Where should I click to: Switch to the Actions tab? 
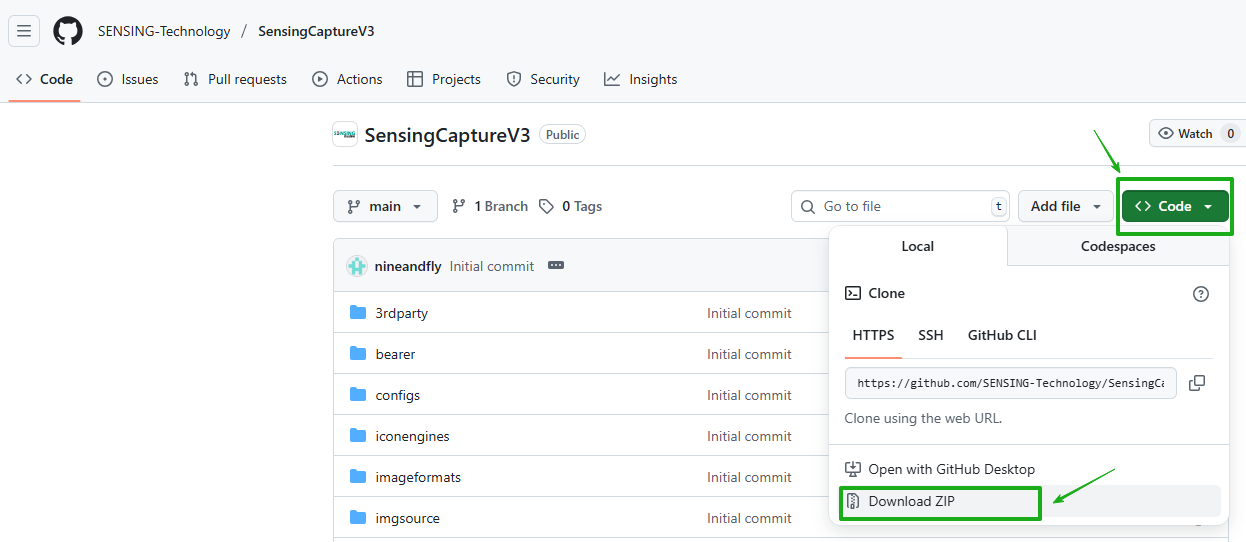pyautogui.click(x=347, y=79)
